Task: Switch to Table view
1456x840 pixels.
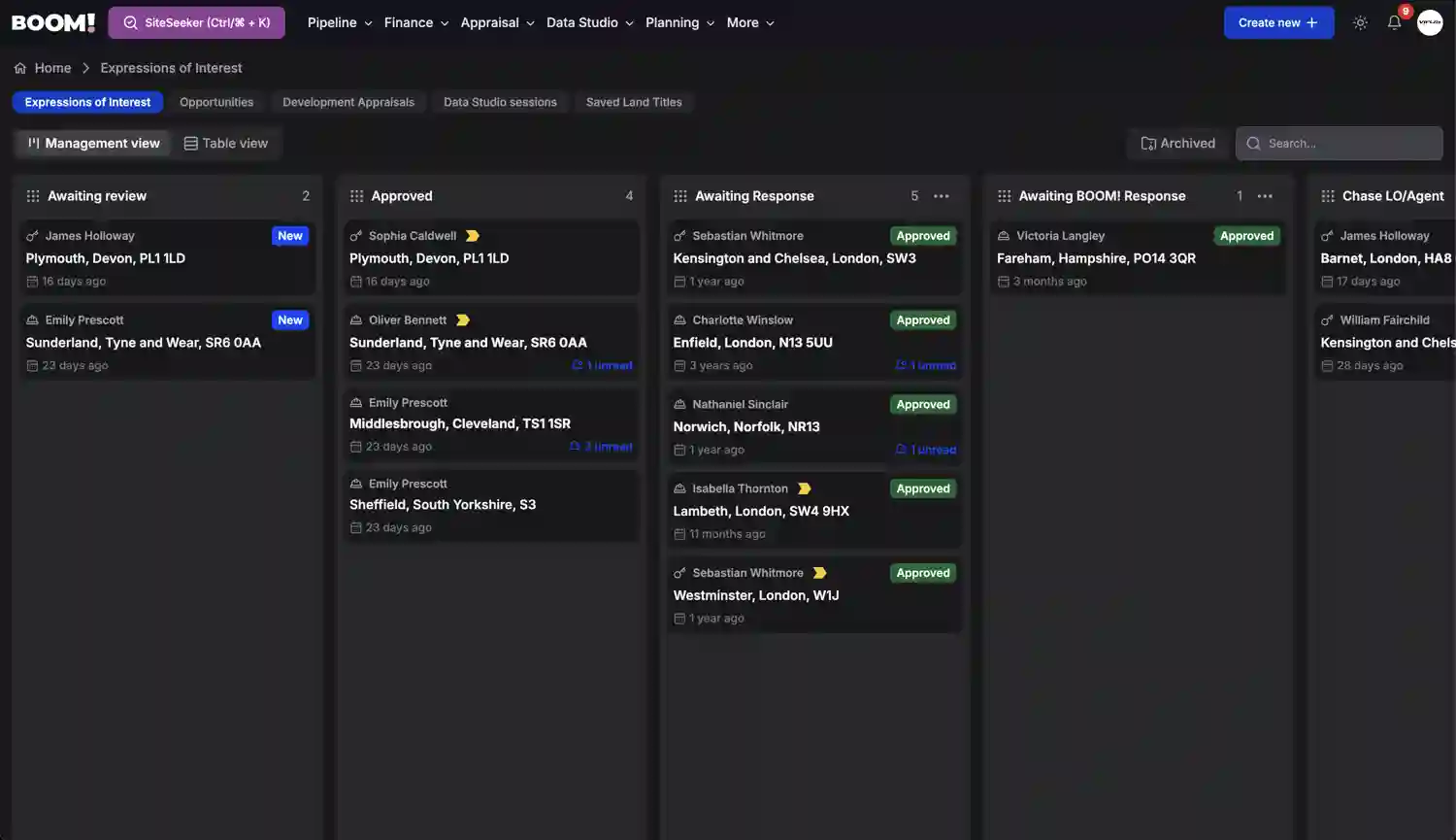Action: point(226,143)
